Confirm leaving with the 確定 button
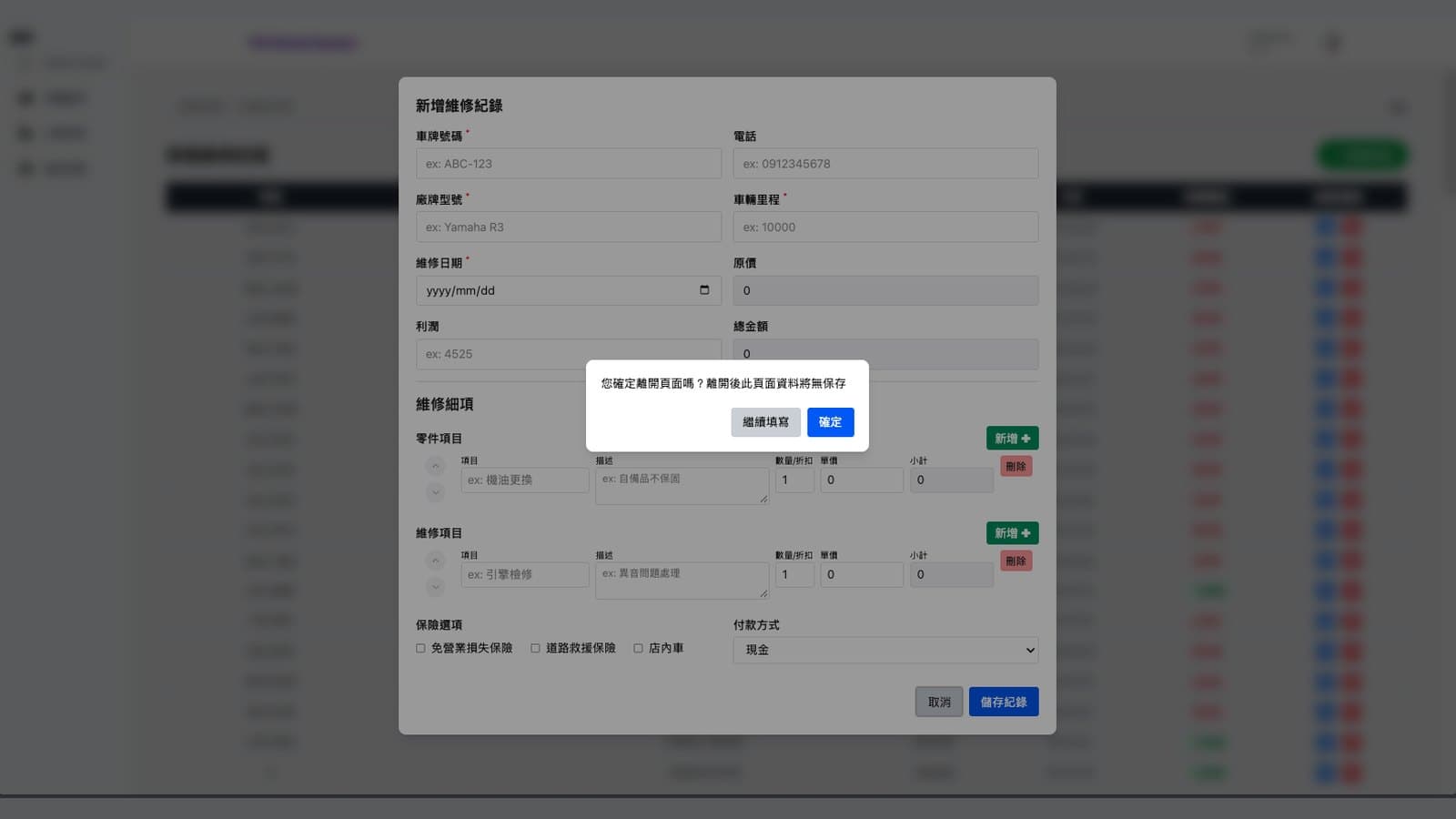 [830, 422]
